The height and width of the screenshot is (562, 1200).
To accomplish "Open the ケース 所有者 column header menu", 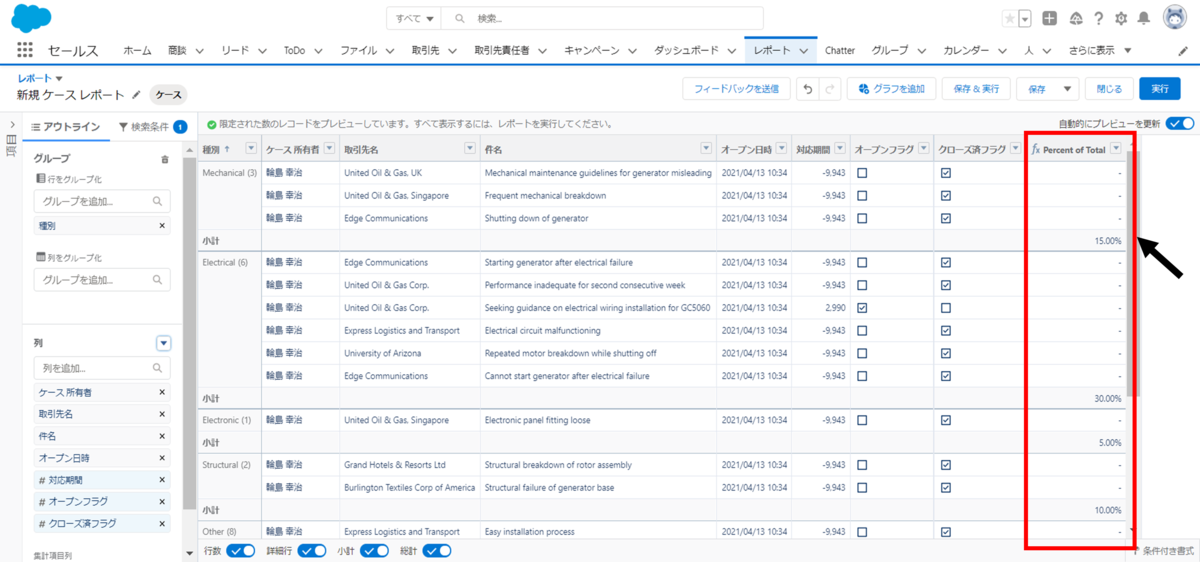I will click(x=329, y=149).
